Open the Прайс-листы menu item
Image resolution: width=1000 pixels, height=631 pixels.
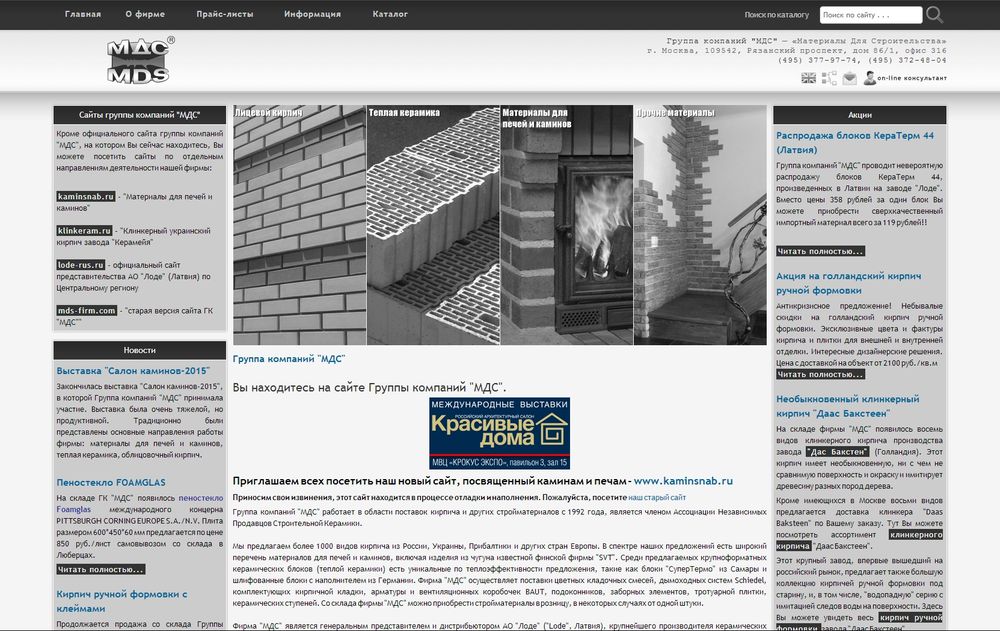[225, 15]
